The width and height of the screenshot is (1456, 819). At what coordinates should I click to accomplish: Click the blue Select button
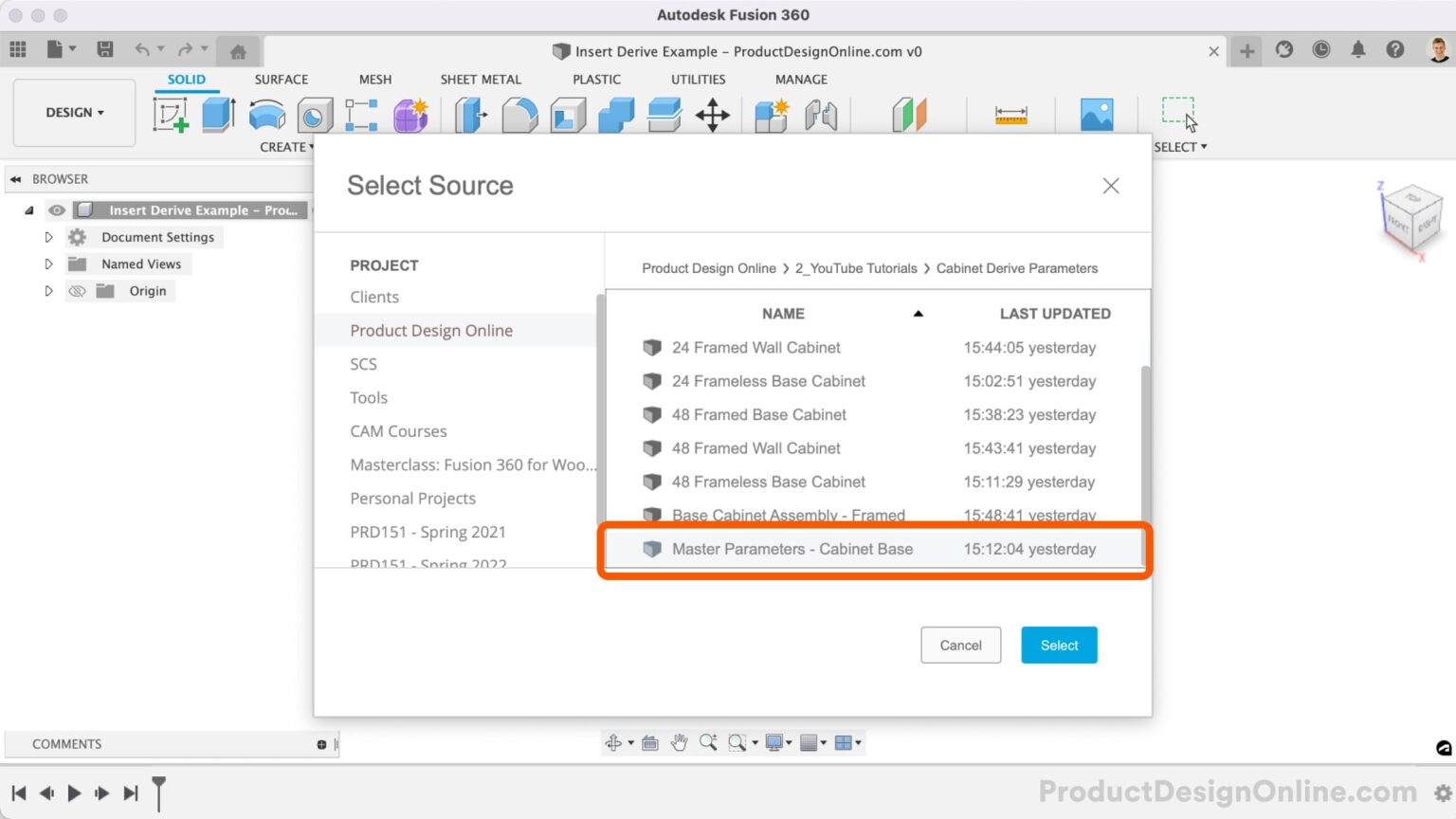pos(1059,646)
